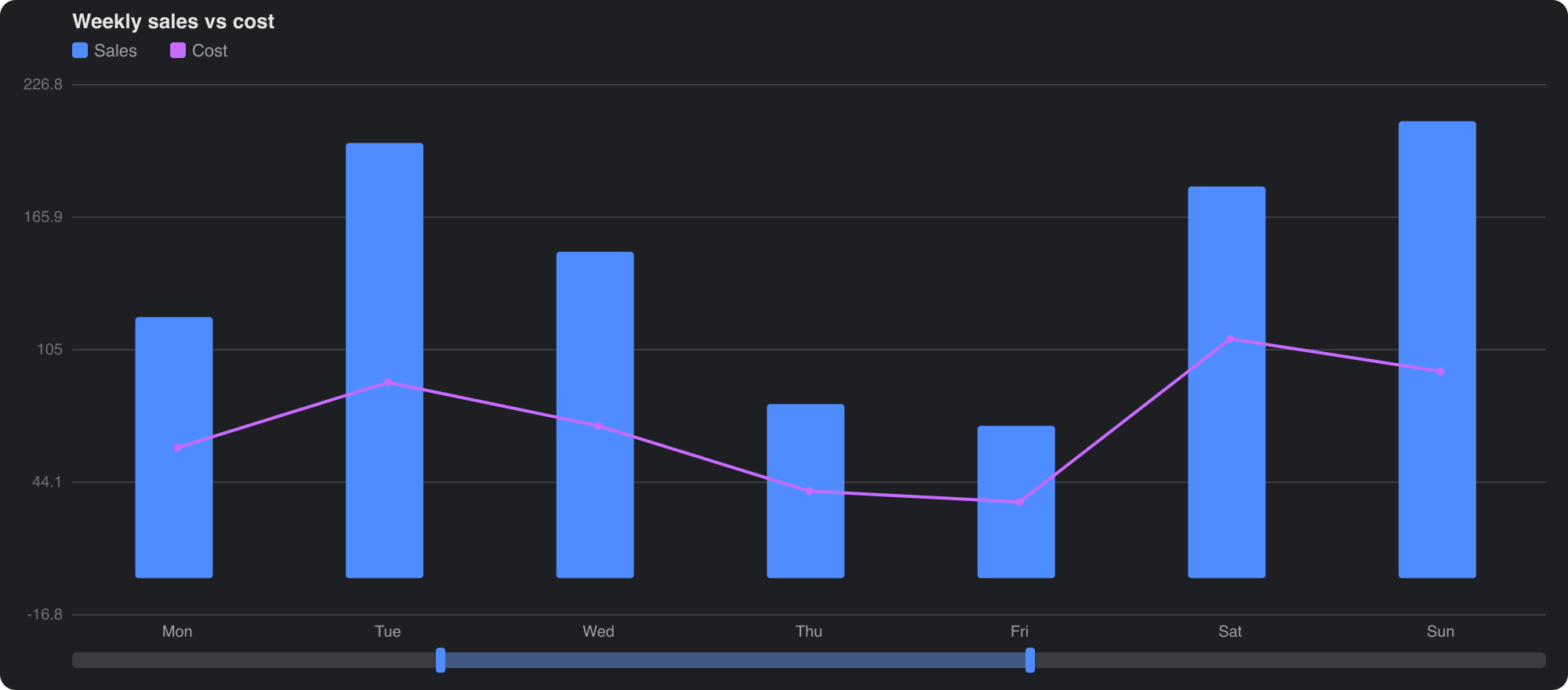The width and height of the screenshot is (1568, 690).
Task: Select the Monday sales bar
Action: pos(174,448)
